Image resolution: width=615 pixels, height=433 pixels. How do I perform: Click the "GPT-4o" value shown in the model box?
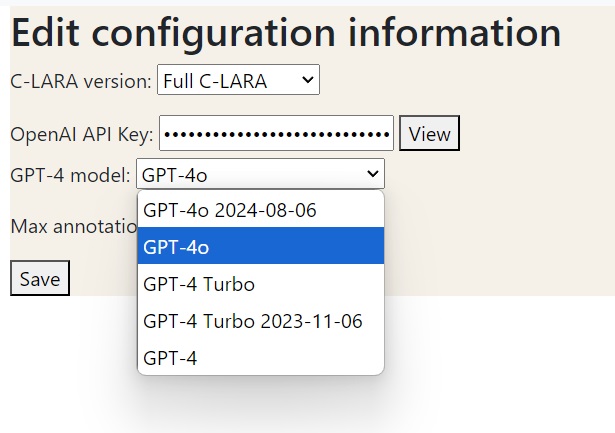click(175, 176)
